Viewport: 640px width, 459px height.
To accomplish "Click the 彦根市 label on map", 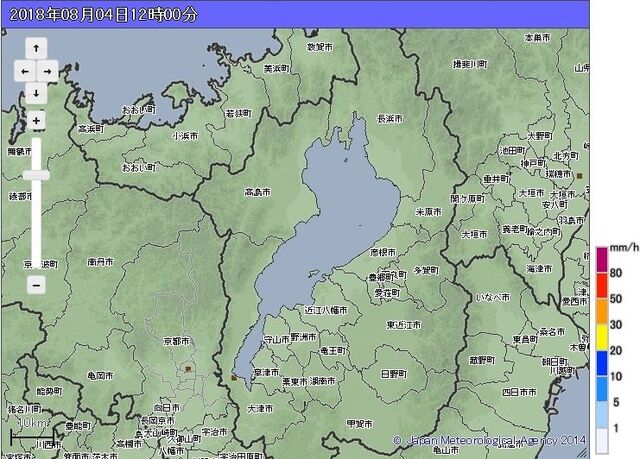I will [383, 253].
